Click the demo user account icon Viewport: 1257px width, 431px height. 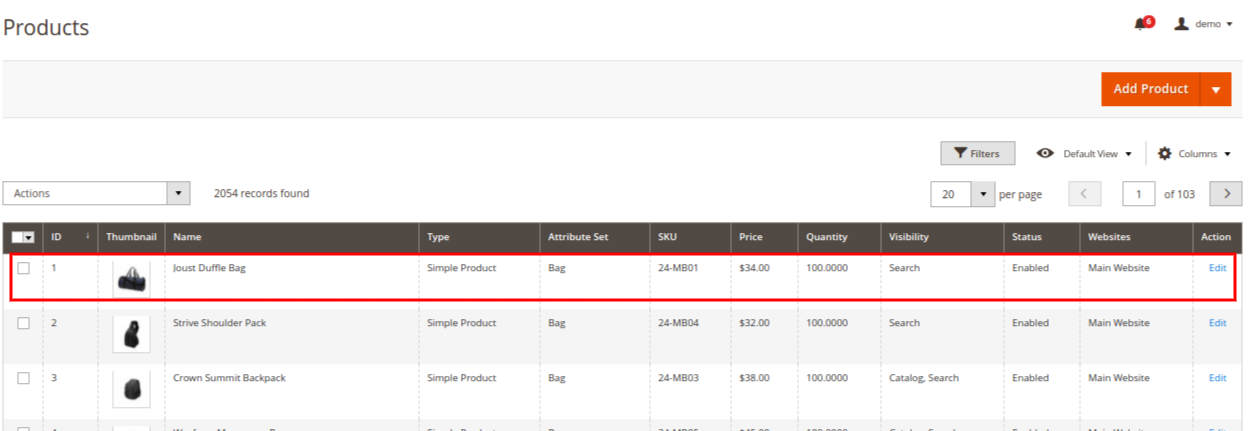(1181, 23)
